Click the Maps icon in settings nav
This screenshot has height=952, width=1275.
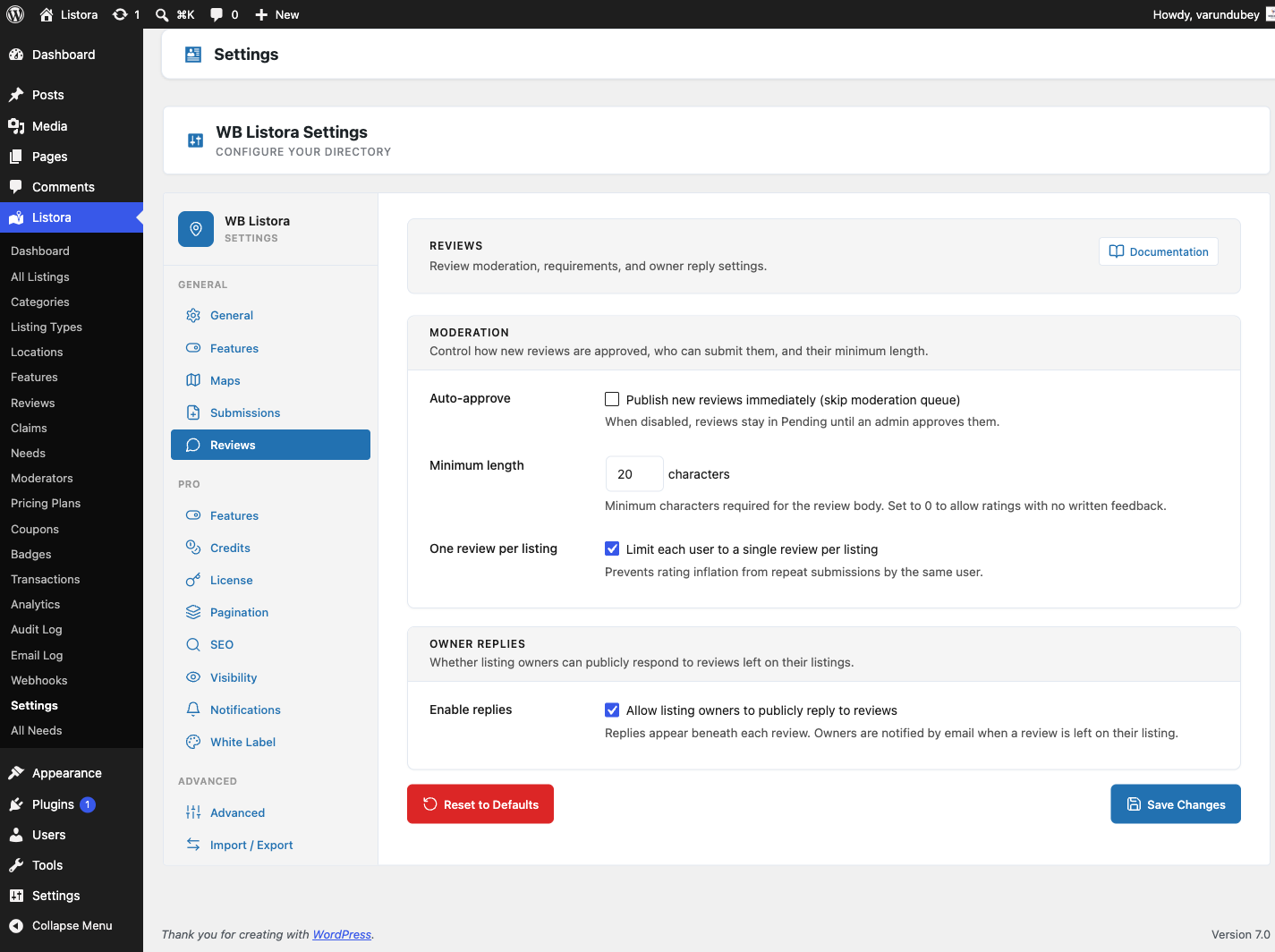coord(193,380)
